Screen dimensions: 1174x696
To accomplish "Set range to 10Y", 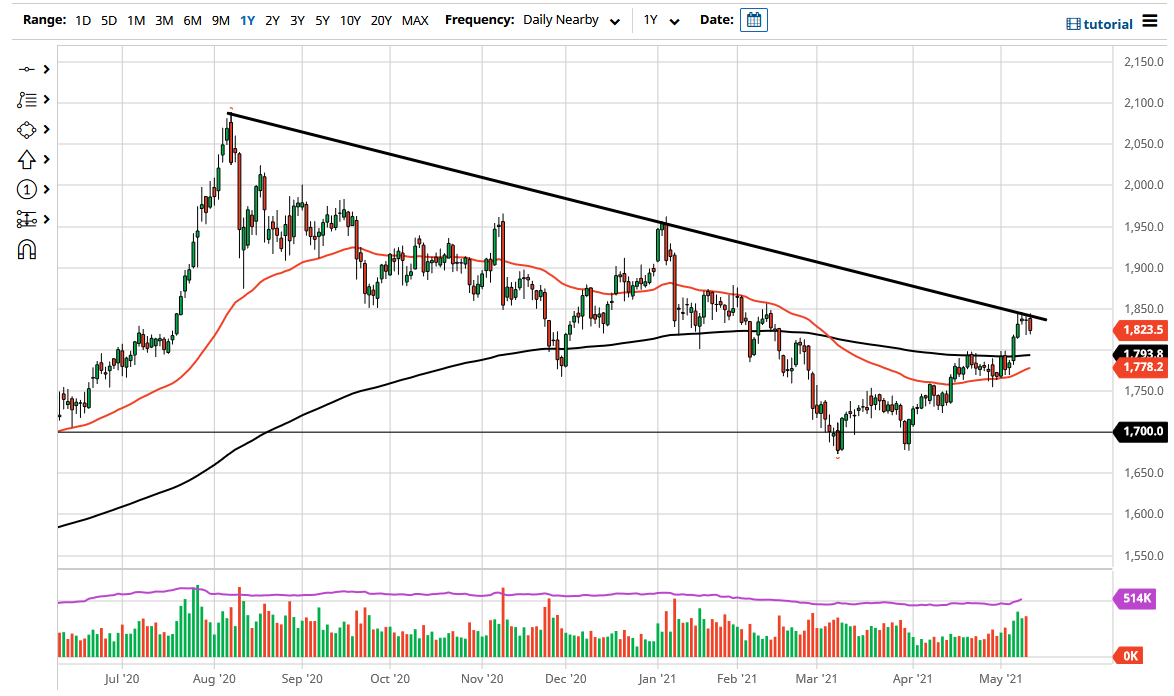I will pos(350,20).
